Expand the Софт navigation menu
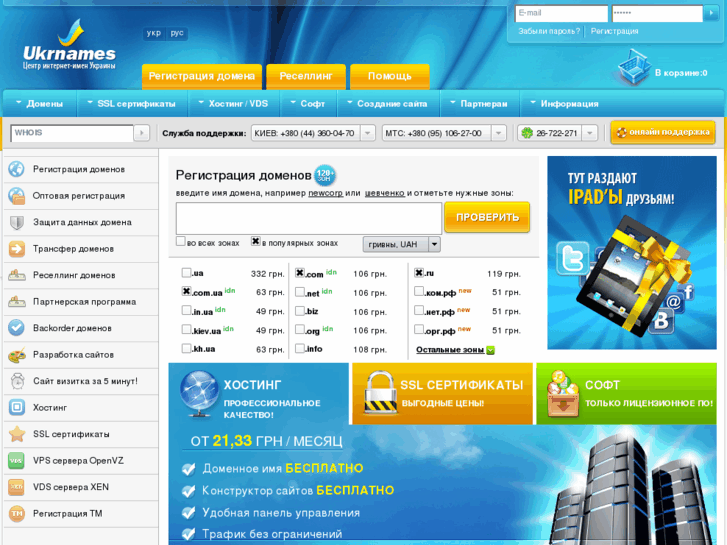 tap(308, 103)
